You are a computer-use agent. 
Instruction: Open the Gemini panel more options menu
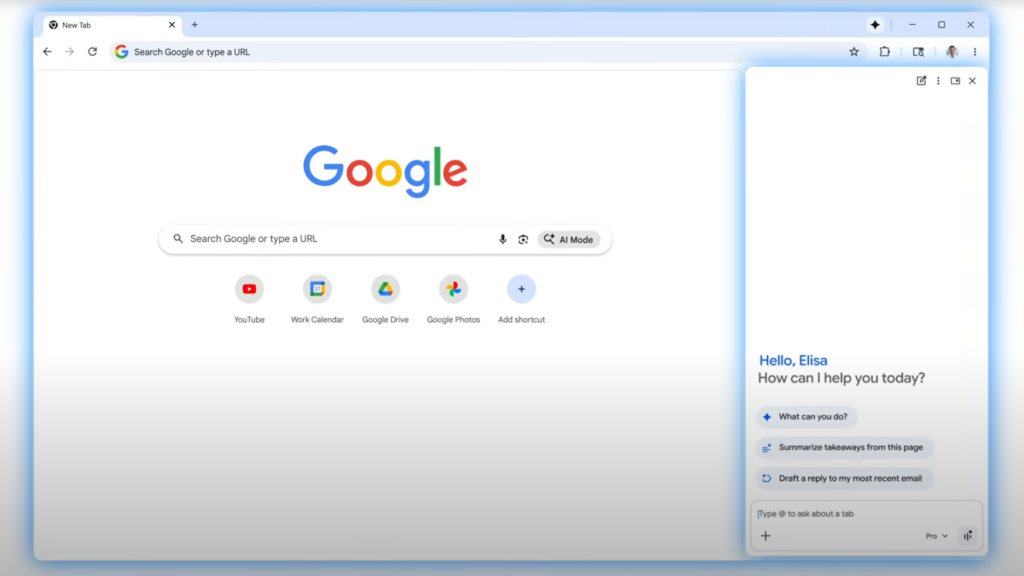tap(938, 81)
